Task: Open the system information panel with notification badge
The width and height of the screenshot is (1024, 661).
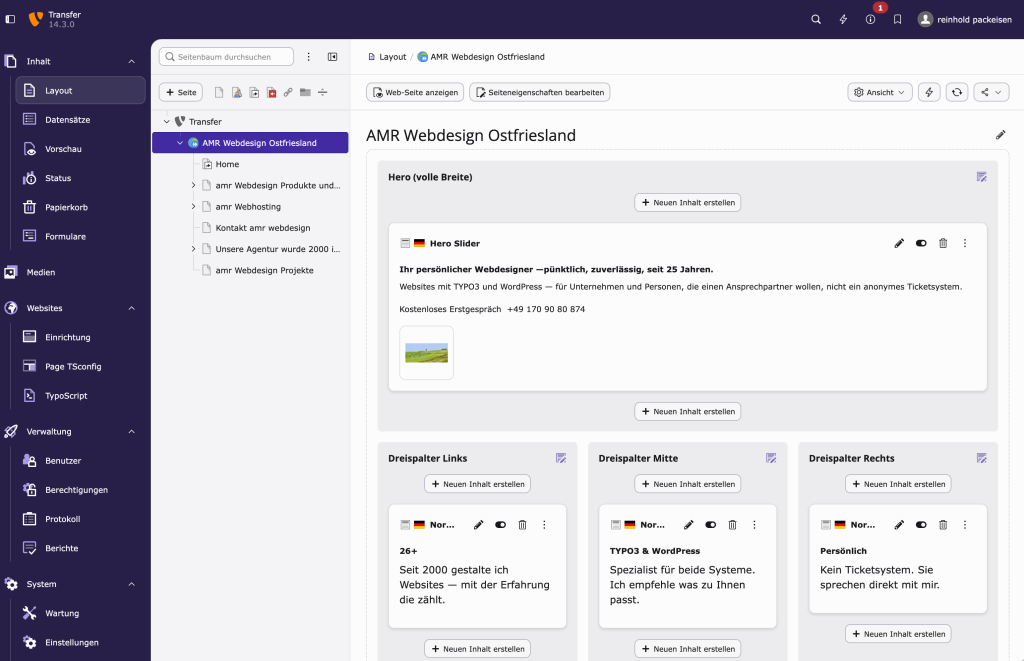Action: 870,19
